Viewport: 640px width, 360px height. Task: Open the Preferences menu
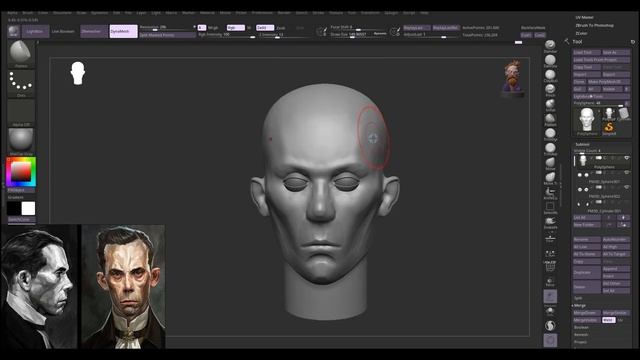pyautogui.click(x=262, y=13)
